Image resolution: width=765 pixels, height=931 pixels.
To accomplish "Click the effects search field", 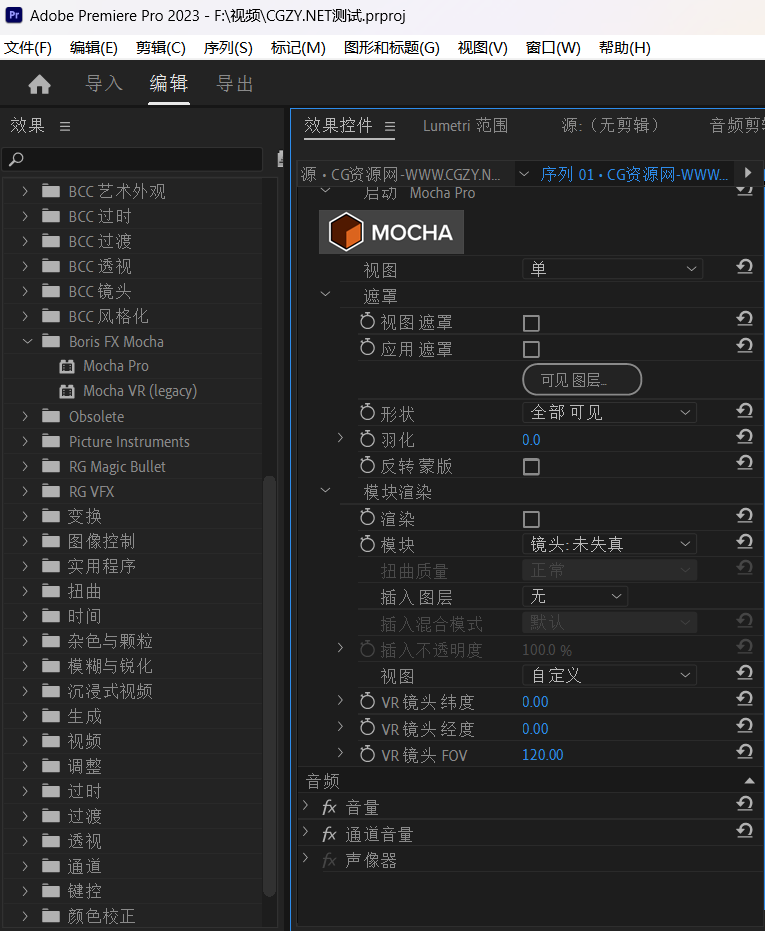I will 132,159.
